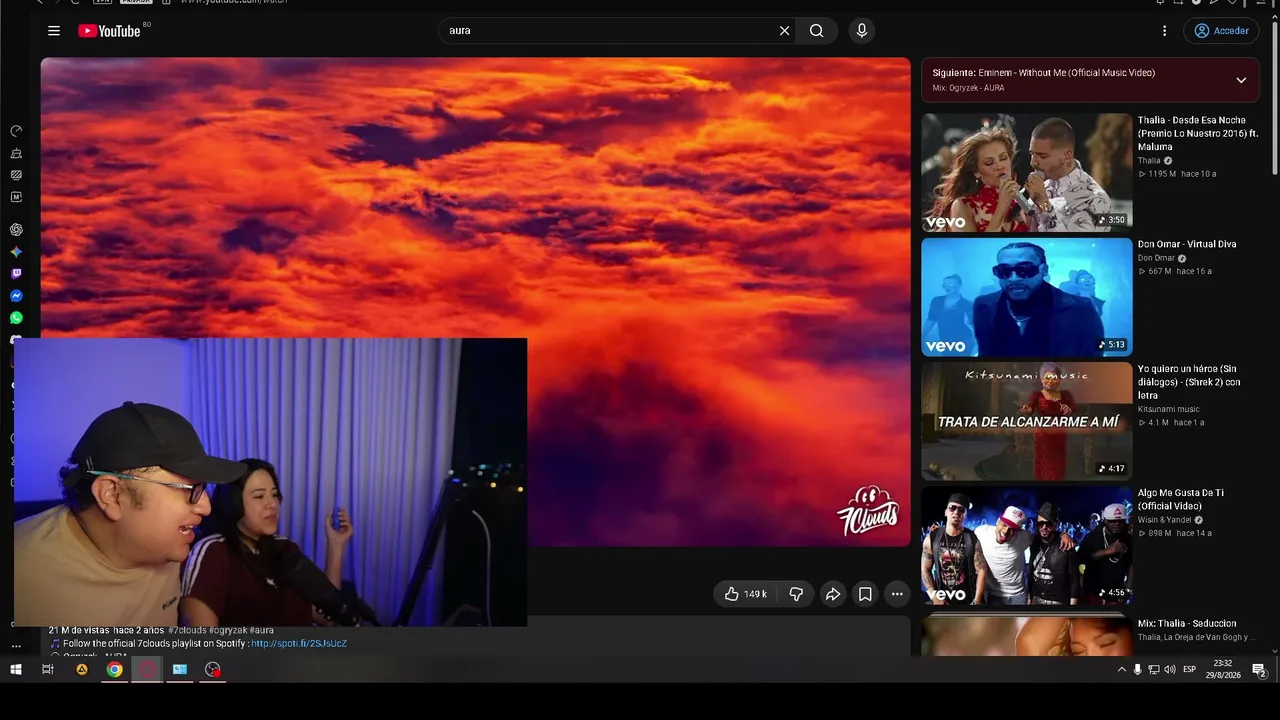Visit the Wisin & Yandel channel name

1165,520
